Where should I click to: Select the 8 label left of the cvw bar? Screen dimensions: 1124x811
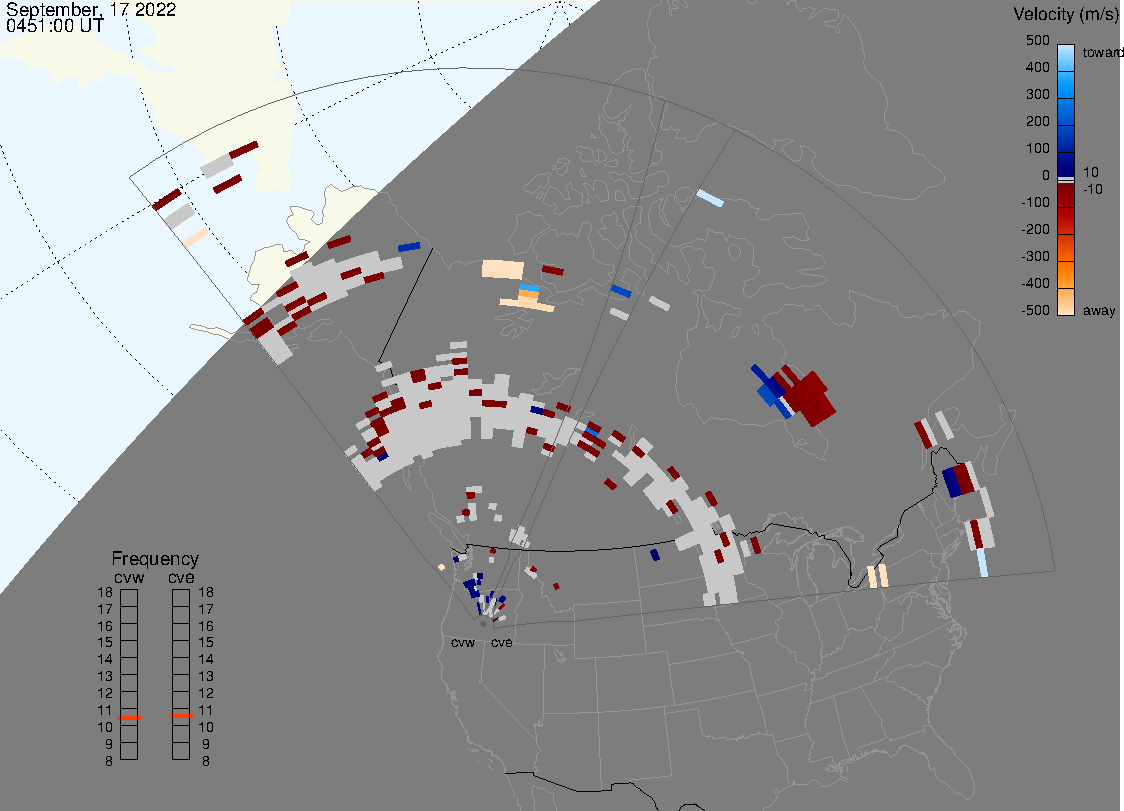(109, 761)
